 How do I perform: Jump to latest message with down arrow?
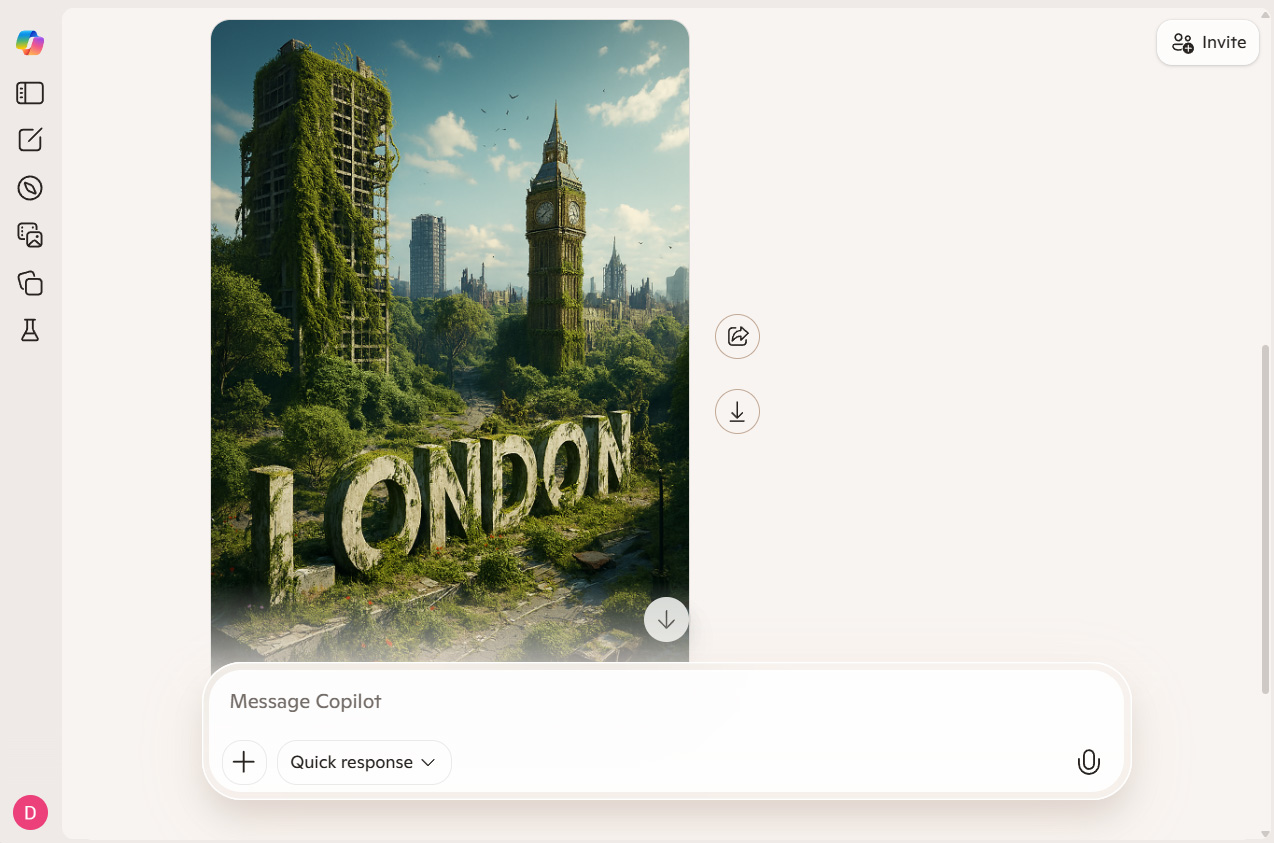(666, 620)
